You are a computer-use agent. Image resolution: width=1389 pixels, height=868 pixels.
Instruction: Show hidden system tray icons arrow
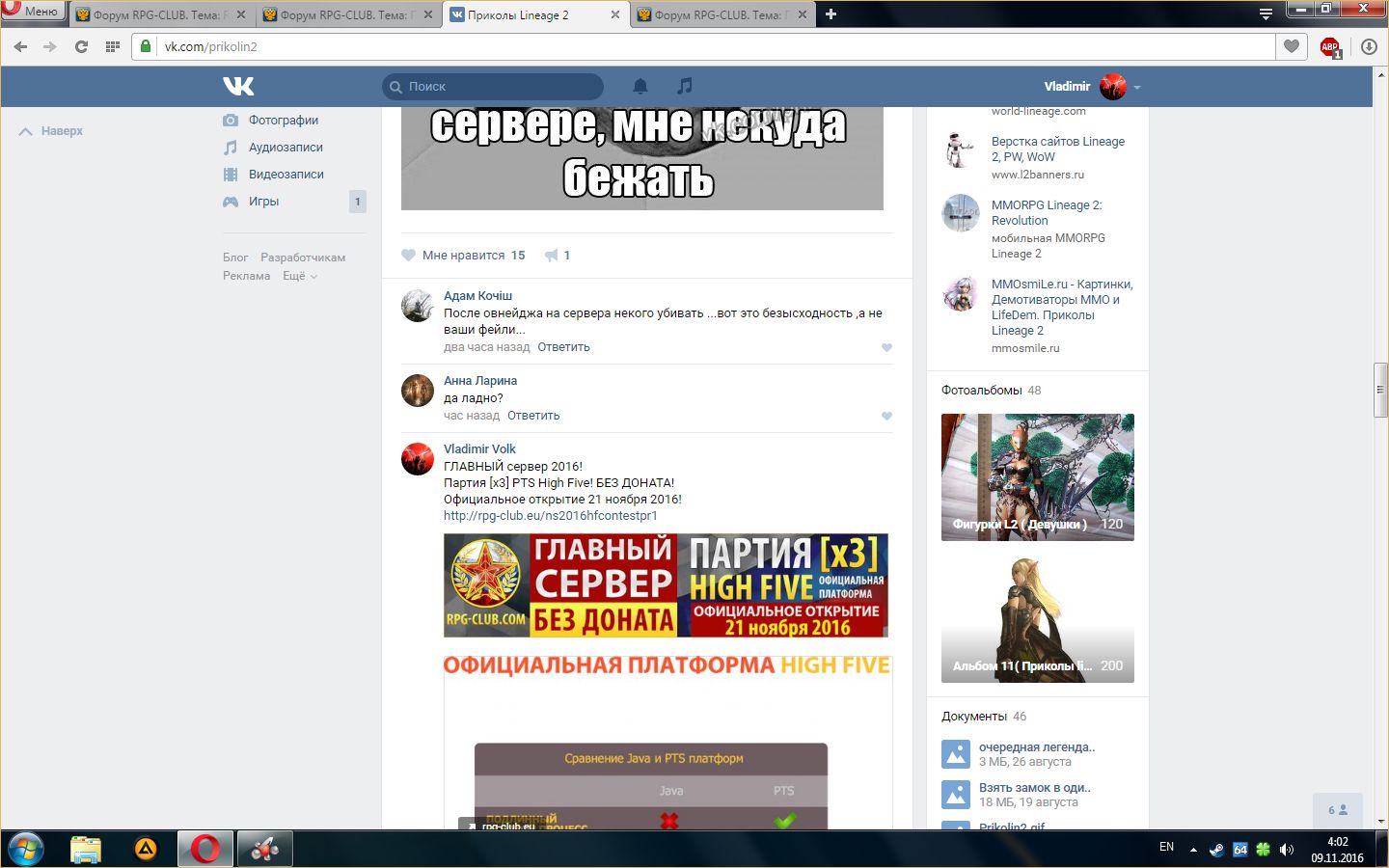click(x=1193, y=850)
